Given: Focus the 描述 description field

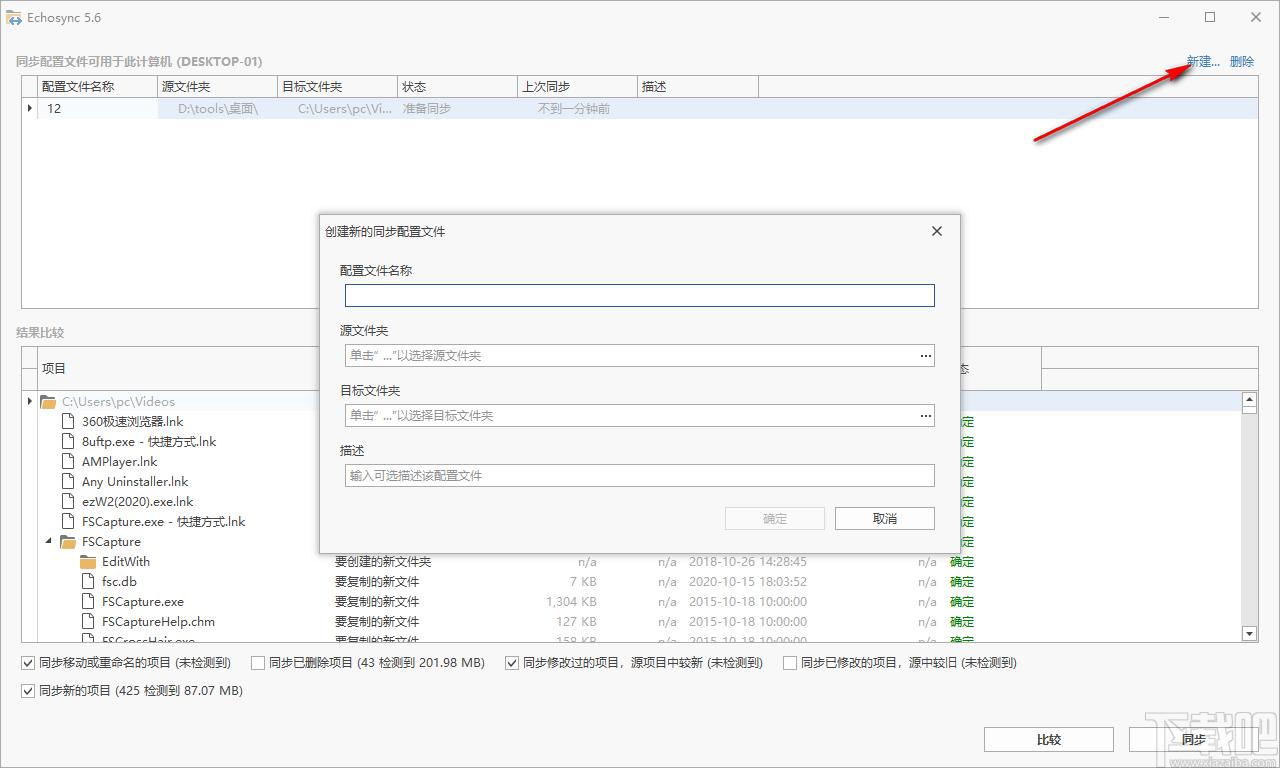Looking at the screenshot, I should [640, 475].
